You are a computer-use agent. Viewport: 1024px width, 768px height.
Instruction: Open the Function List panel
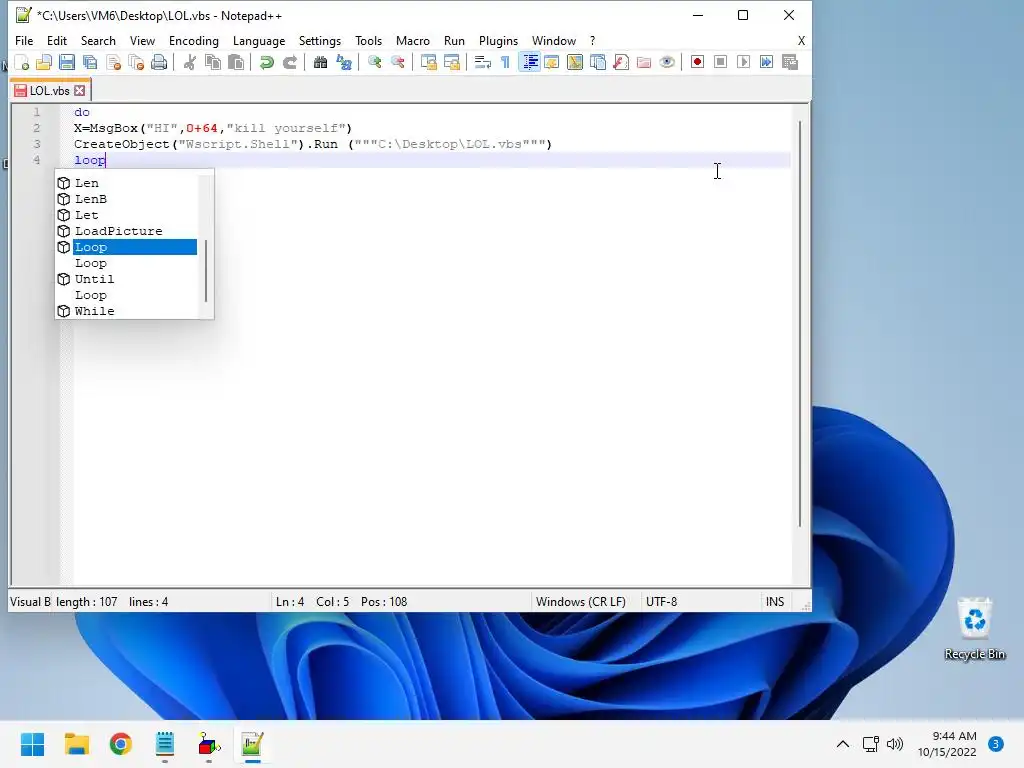[621, 63]
